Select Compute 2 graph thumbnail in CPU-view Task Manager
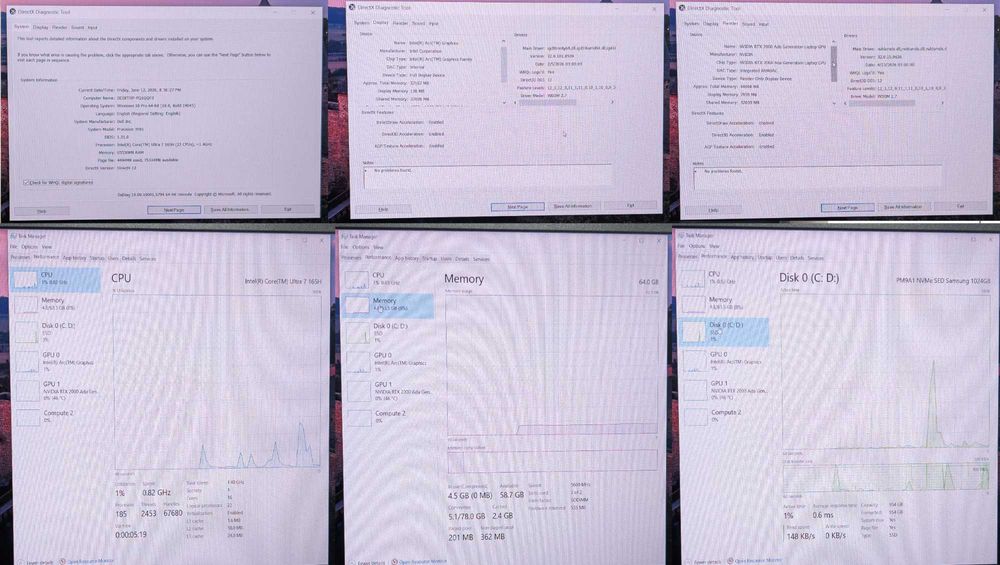The height and width of the screenshot is (565, 1000). 26,417
